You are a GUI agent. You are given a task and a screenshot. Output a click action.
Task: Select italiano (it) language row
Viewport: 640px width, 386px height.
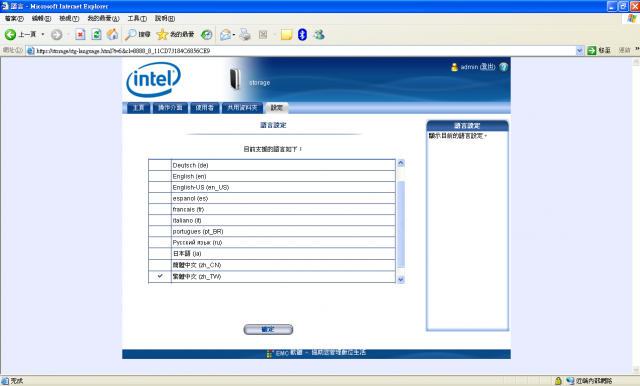click(272, 220)
